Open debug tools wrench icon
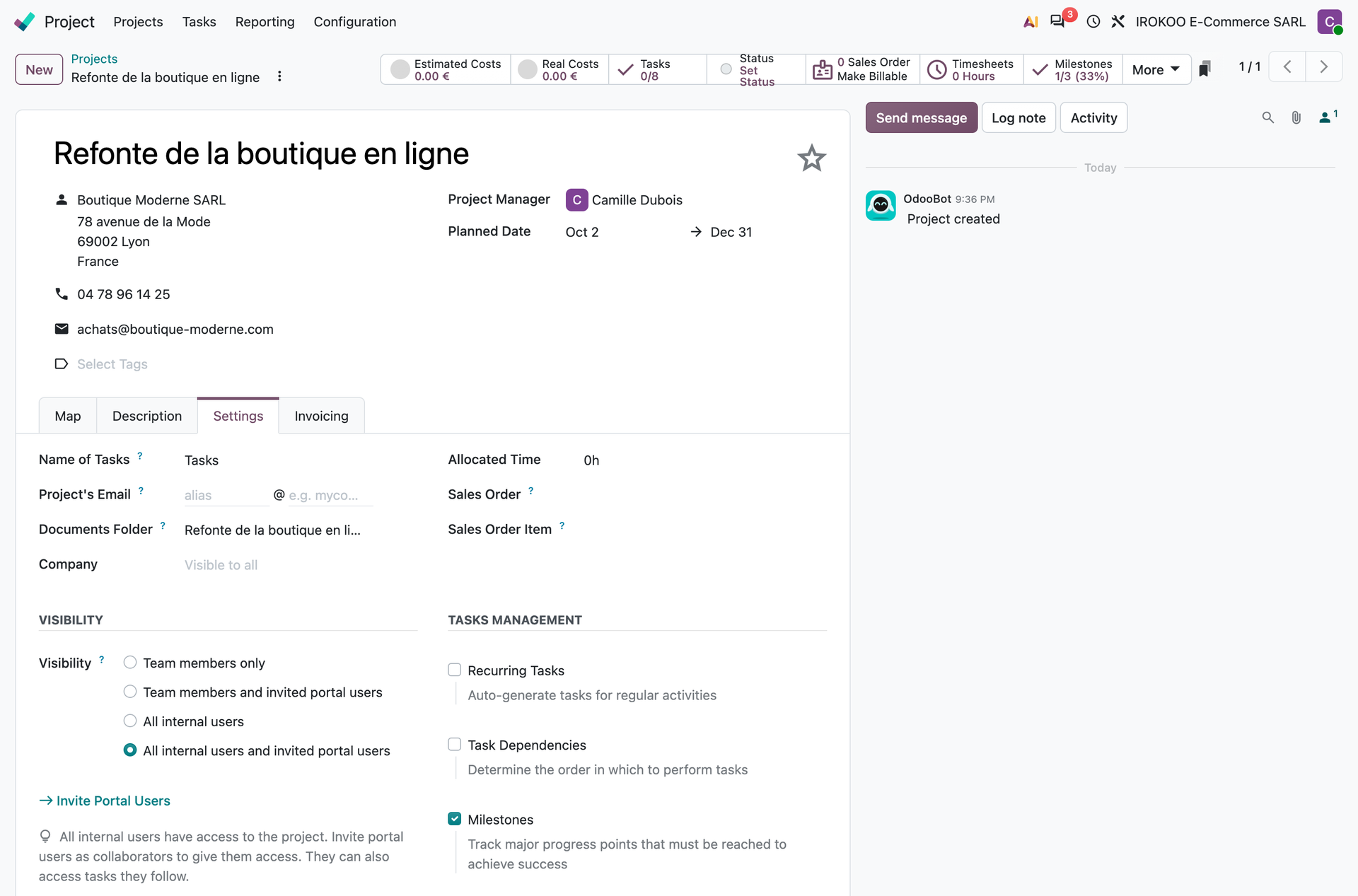Image resolution: width=1358 pixels, height=896 pixels. pyautogui.click(x=1118, y=21)
